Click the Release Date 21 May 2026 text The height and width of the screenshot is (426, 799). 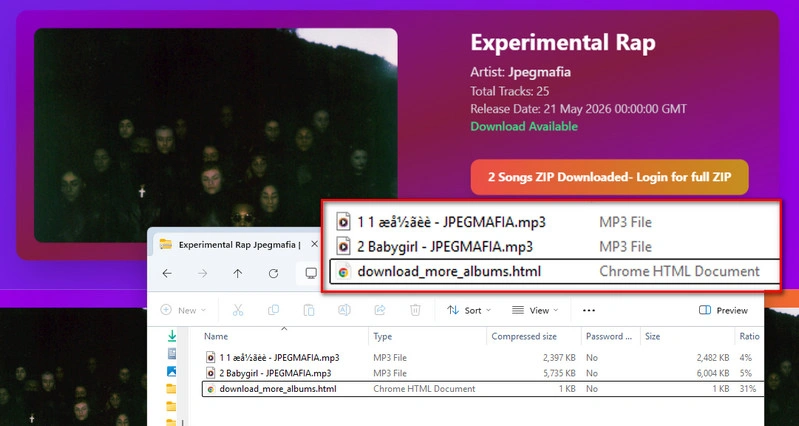coord(578,109)
